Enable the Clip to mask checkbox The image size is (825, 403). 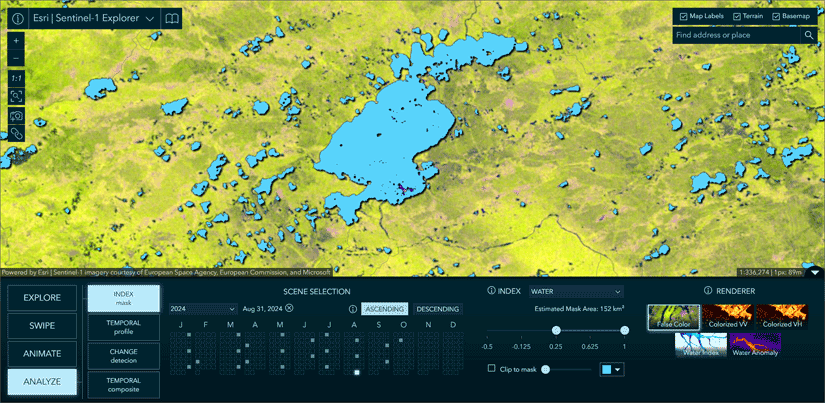point(491,369)
